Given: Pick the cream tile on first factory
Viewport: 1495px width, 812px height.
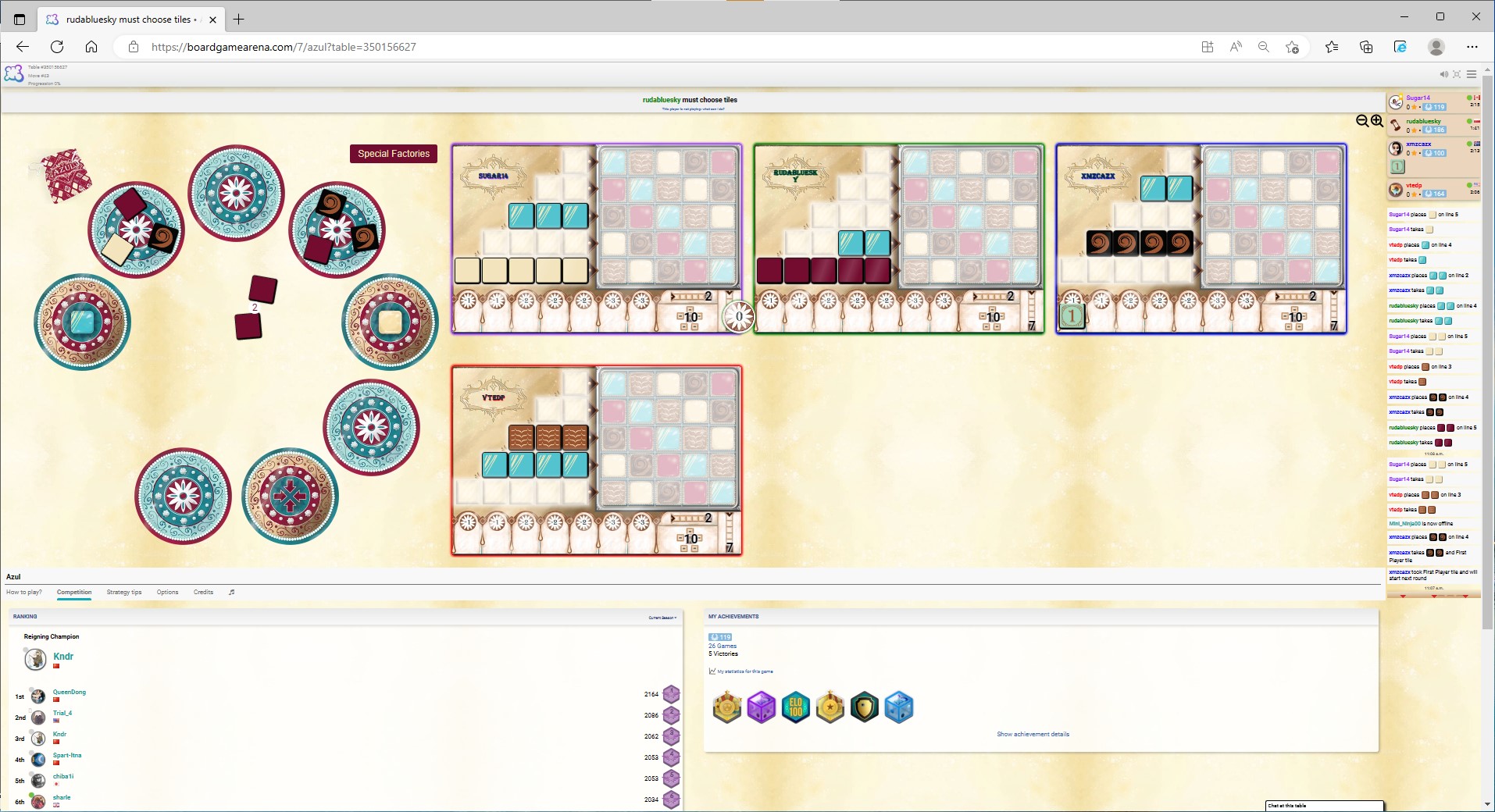Looking at the screenshot, I should pos(117,249).
